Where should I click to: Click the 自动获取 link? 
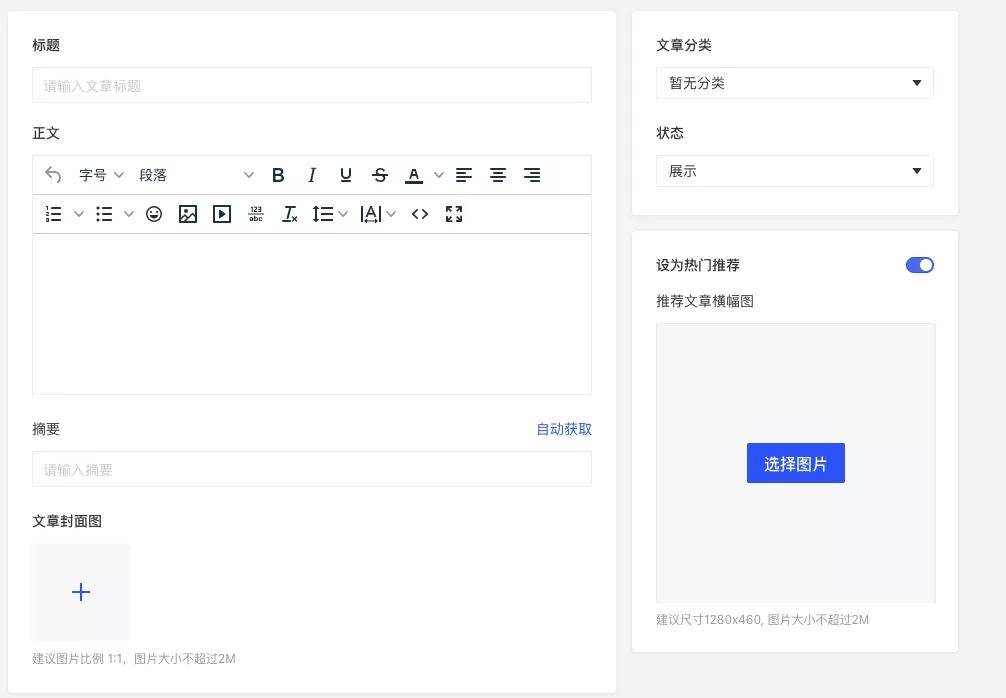pos(564,429)
